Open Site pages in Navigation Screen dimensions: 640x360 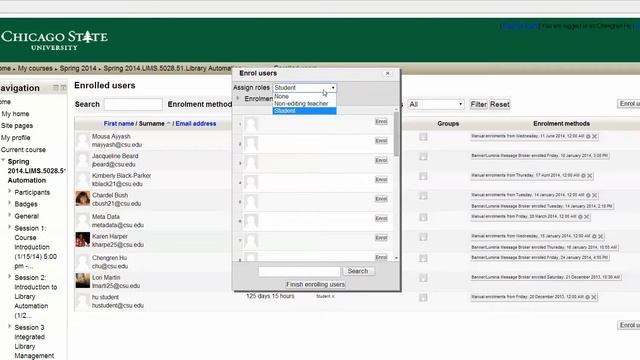pos(17,126)
